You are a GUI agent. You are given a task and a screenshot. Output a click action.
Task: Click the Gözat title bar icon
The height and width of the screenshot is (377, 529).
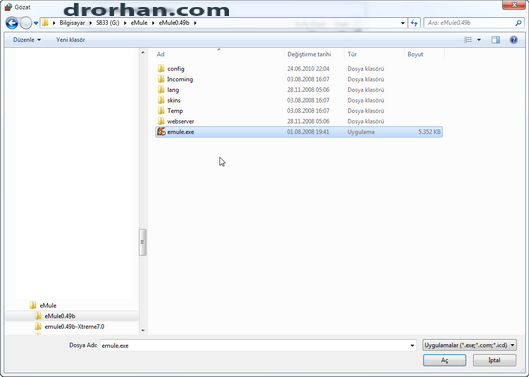[x=8, y=7]
